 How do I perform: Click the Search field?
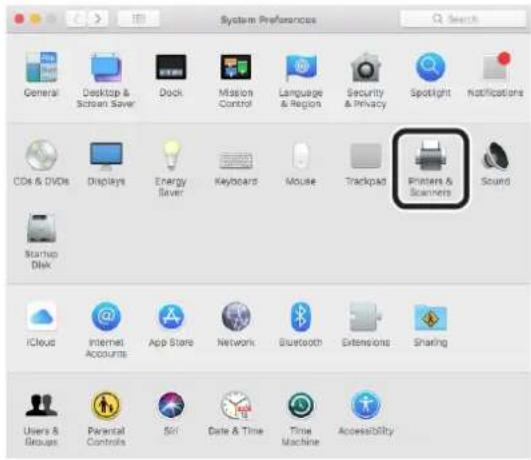463,19
